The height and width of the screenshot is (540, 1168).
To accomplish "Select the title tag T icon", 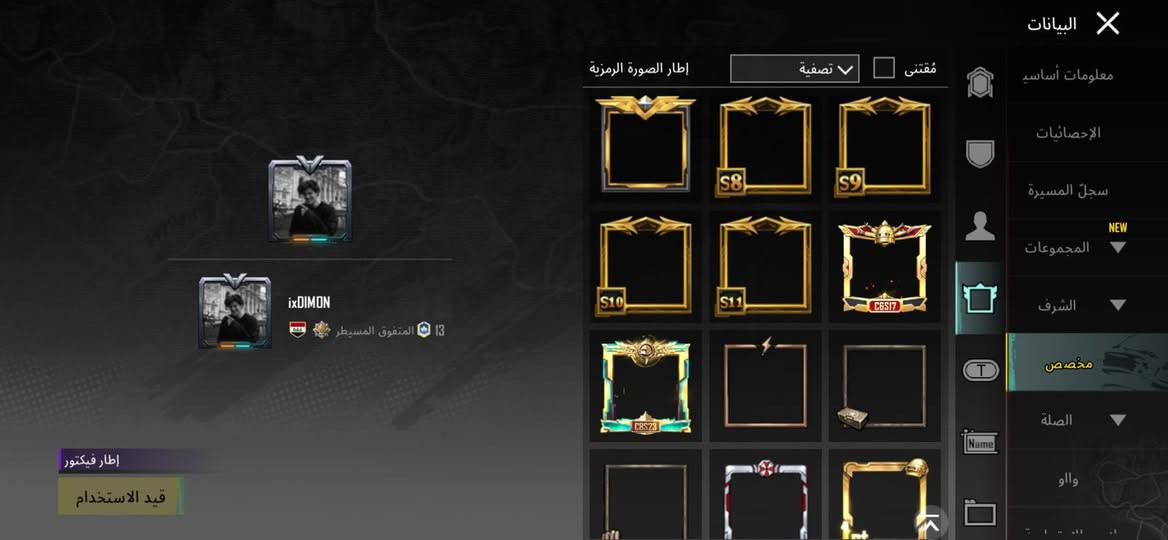I will [980, 370].
